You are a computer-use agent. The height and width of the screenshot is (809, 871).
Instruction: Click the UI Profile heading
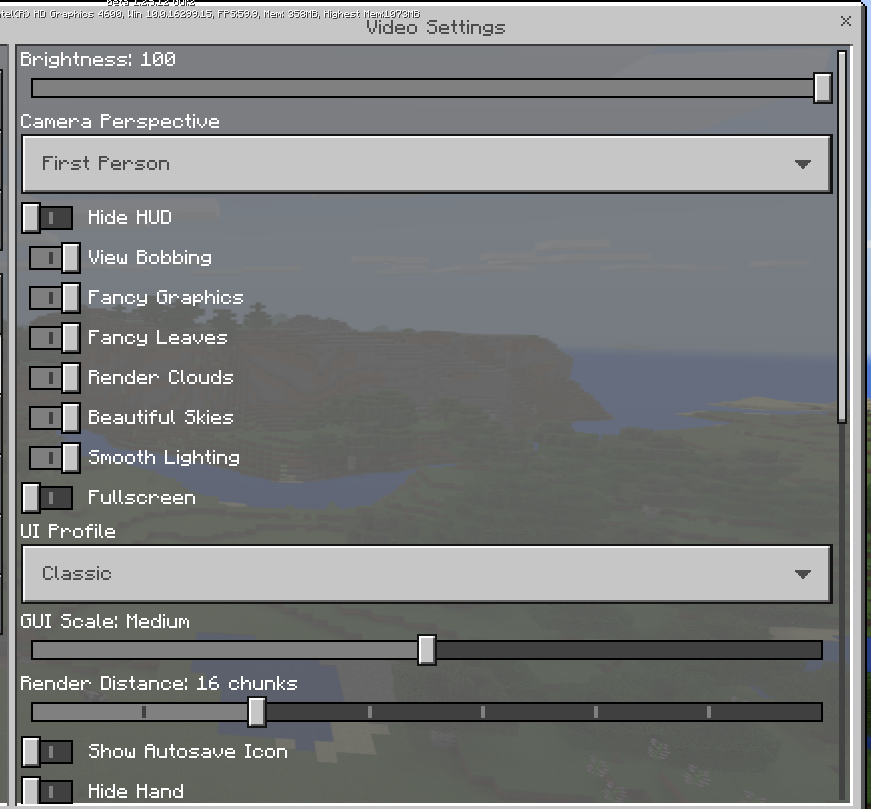tap(68, 531)
